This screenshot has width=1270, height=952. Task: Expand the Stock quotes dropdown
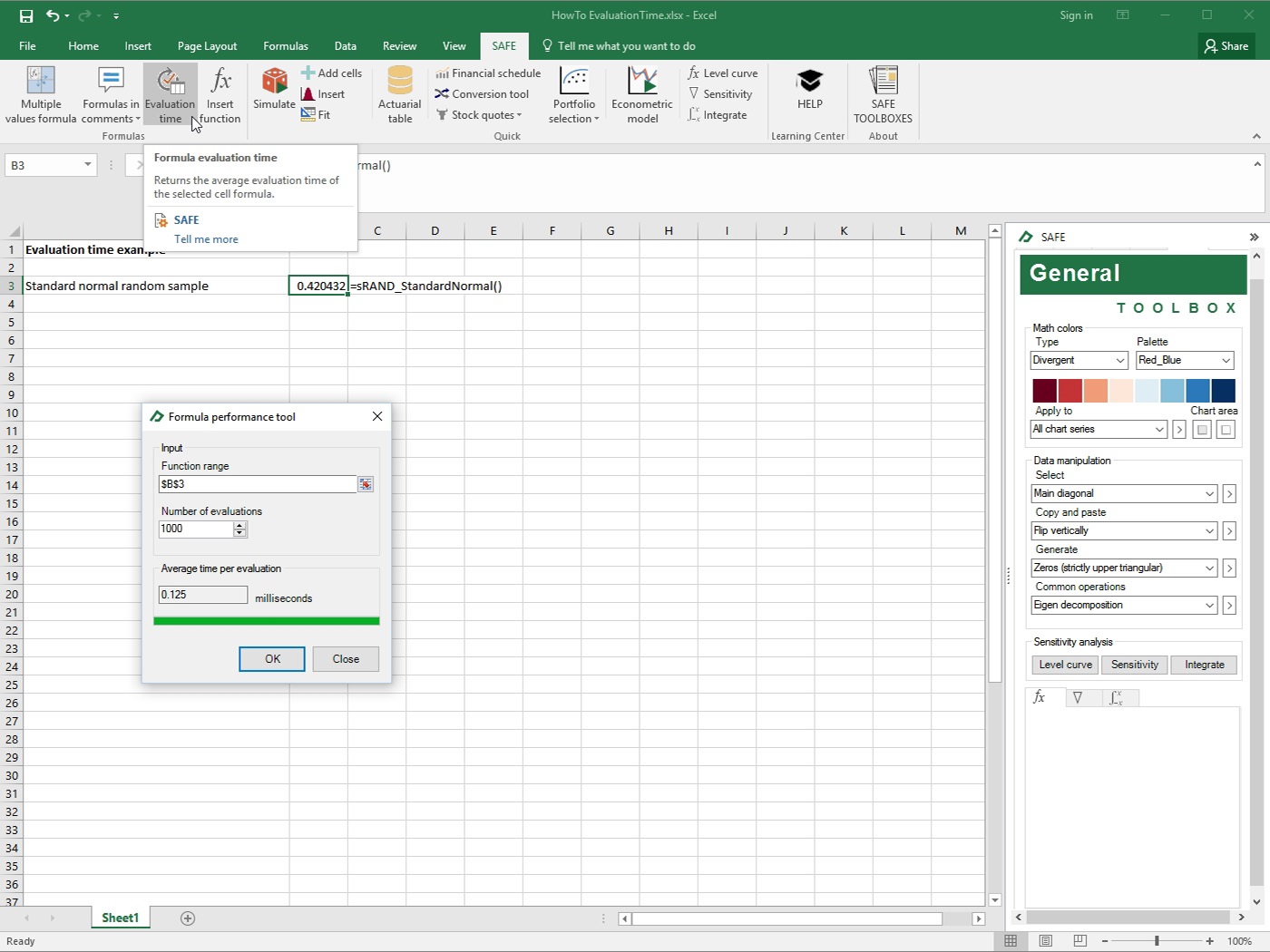pyautogui.click(x=480, y=115)
